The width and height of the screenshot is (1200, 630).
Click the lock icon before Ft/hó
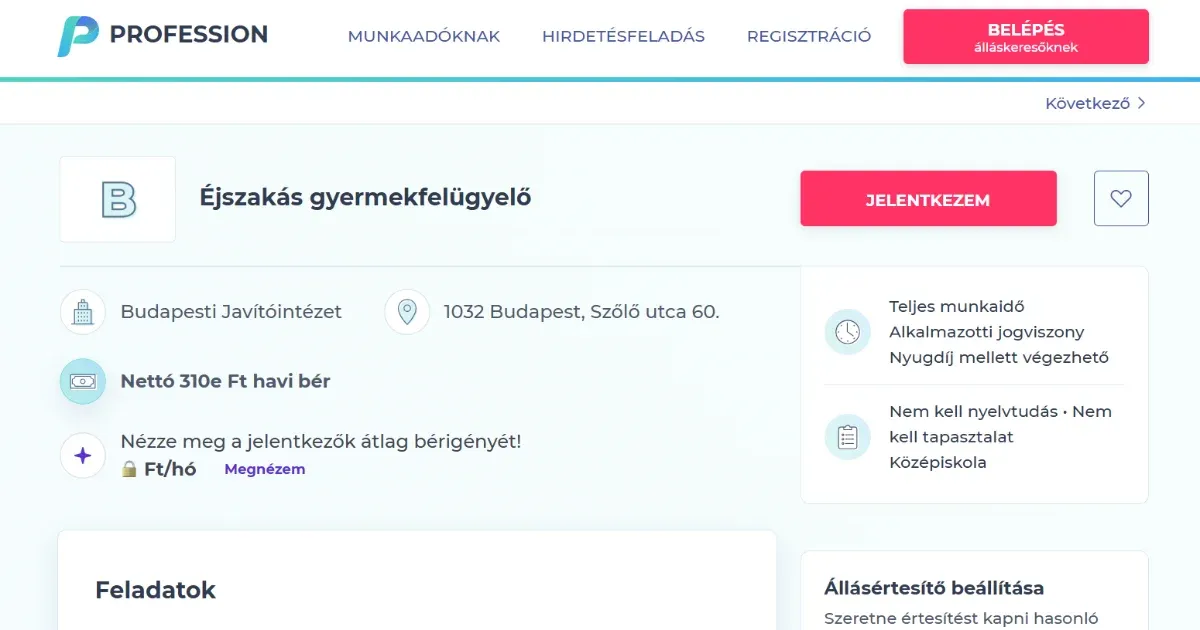(131, 468)
